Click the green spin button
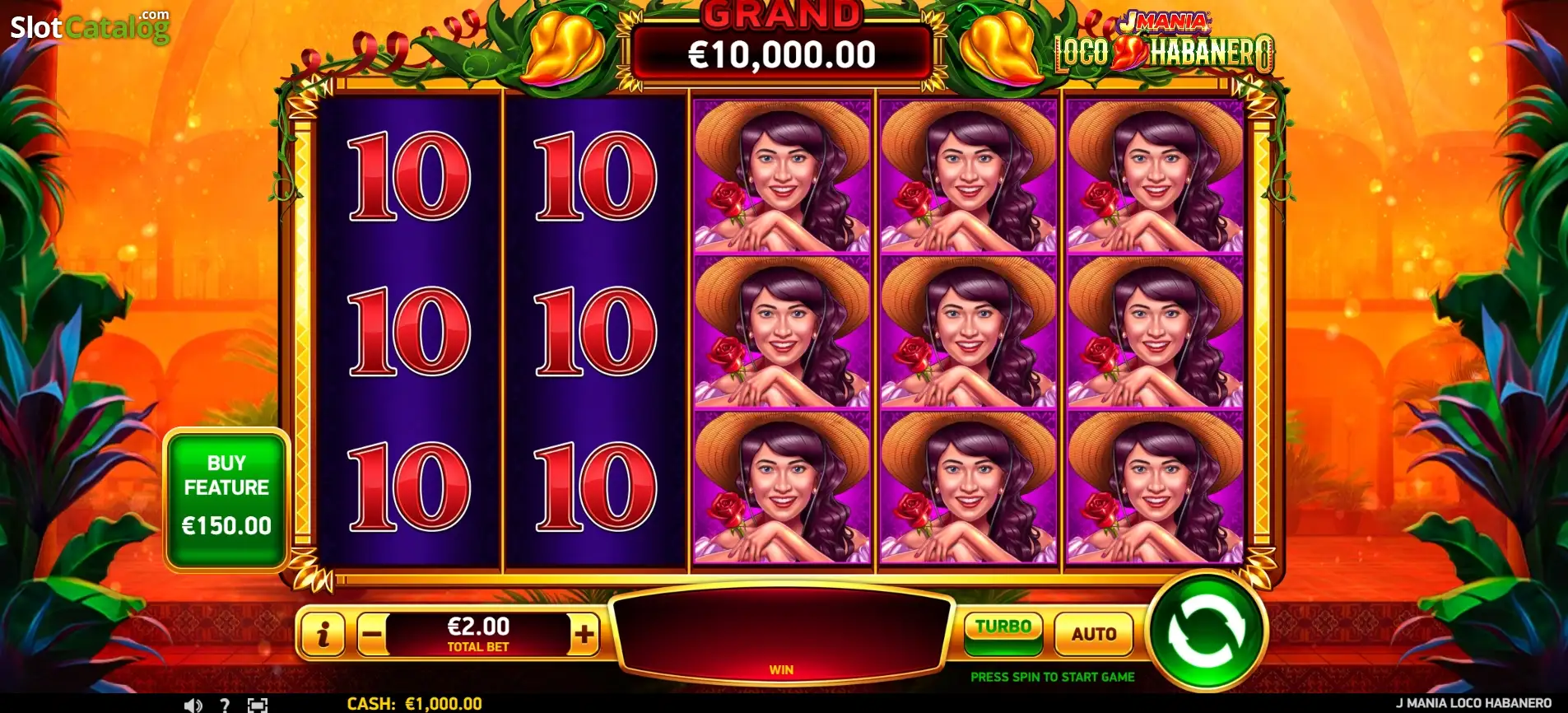This screenshot has width=1568, height=713. (1207, 631)
